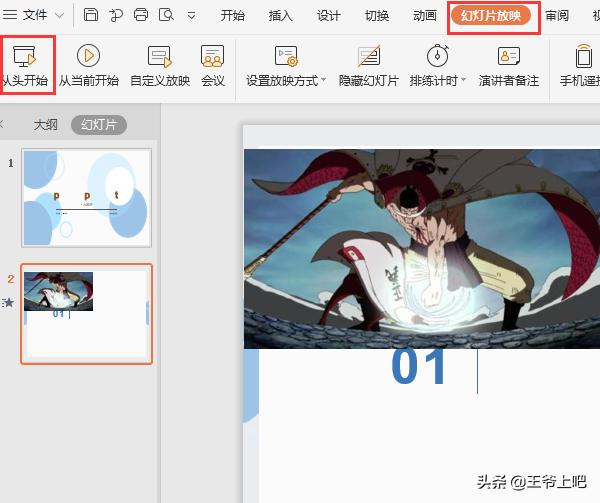Screen dimensions: 600x503
Task: Open presenter notes (演讲者备注)
Action: tap(508, 66)
